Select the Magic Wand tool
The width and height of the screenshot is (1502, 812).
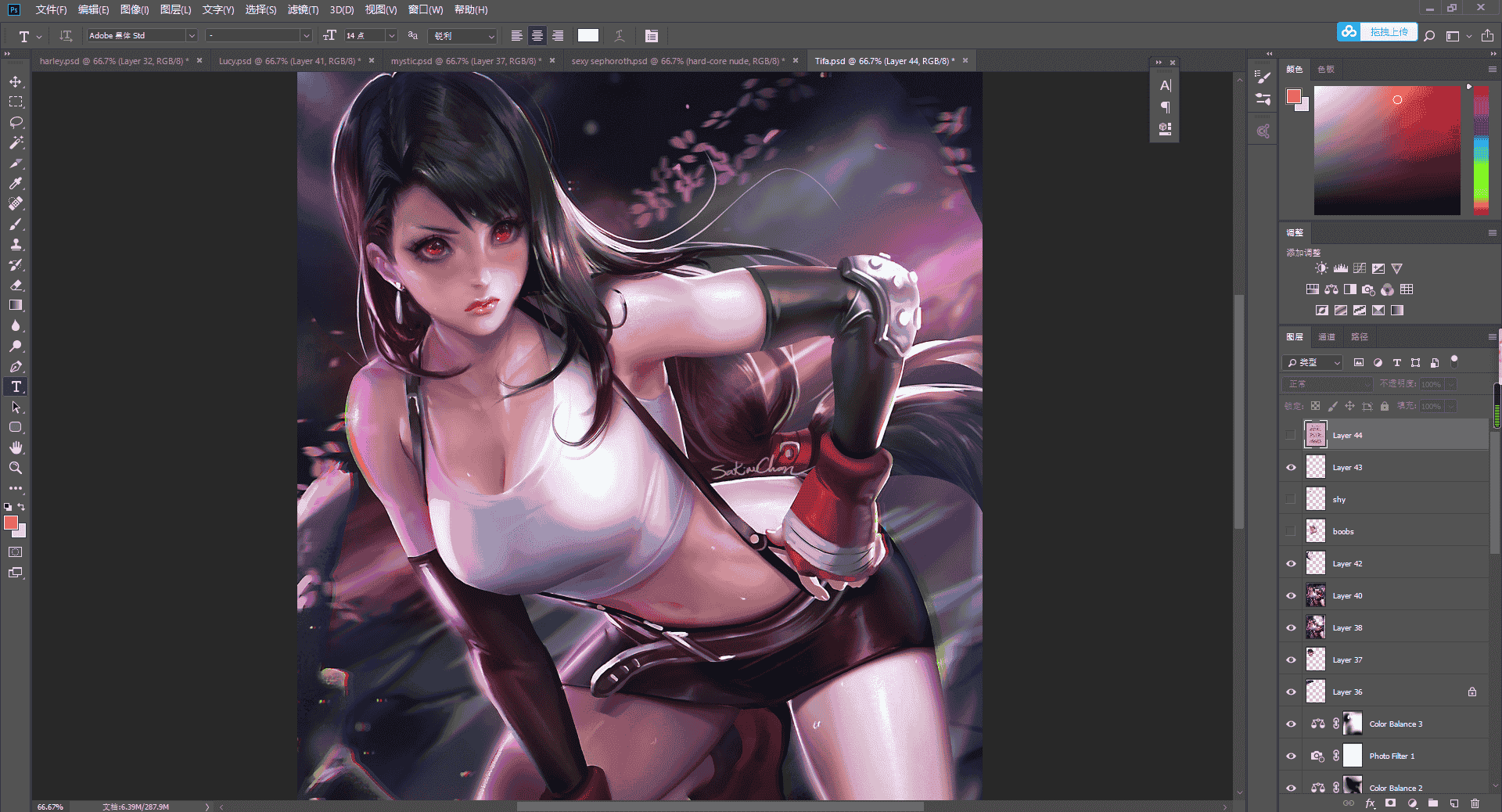(x=16, y=142)
